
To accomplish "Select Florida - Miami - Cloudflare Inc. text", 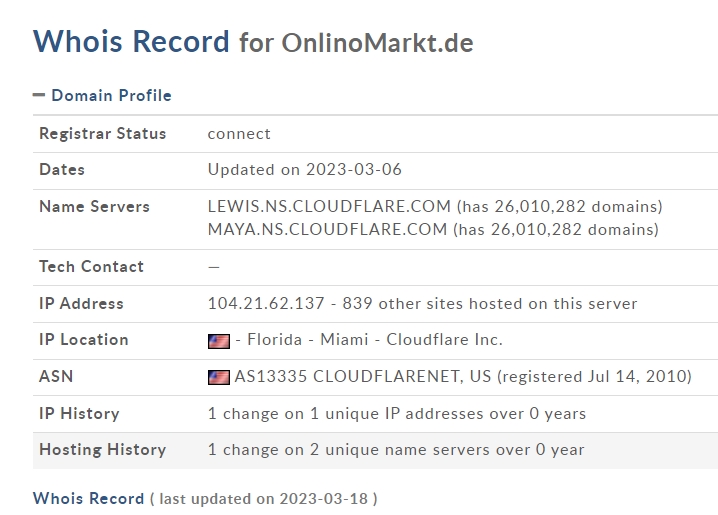I will tap(375, 340).
